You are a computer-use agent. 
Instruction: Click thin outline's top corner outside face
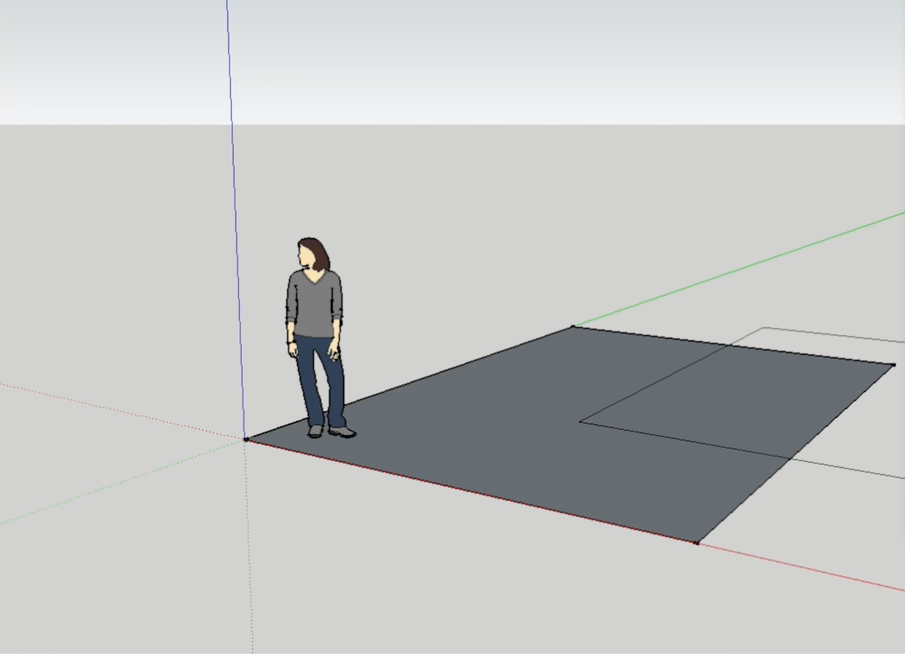click(x=765, y=328)
